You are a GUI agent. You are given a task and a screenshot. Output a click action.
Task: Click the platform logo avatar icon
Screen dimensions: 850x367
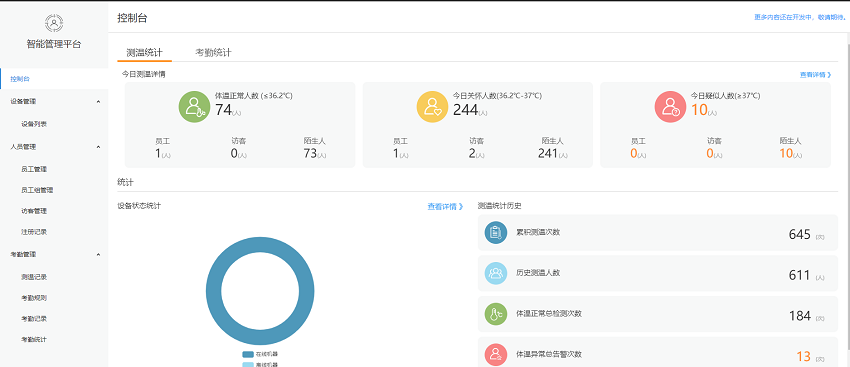54,23
